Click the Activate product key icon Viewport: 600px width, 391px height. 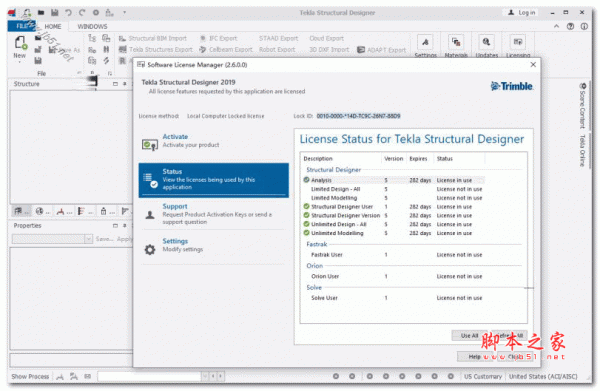(x=150, y=145)
